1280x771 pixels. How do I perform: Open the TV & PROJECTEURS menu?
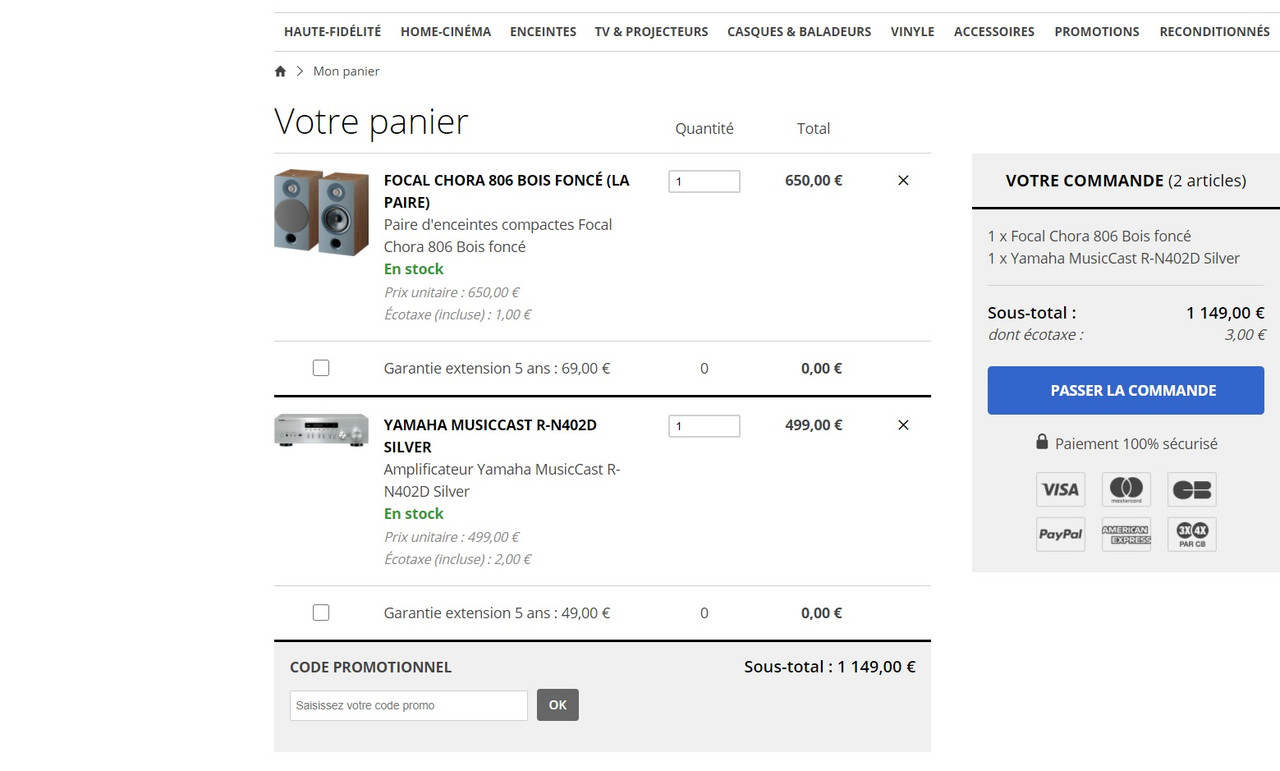tap(651, 32)
